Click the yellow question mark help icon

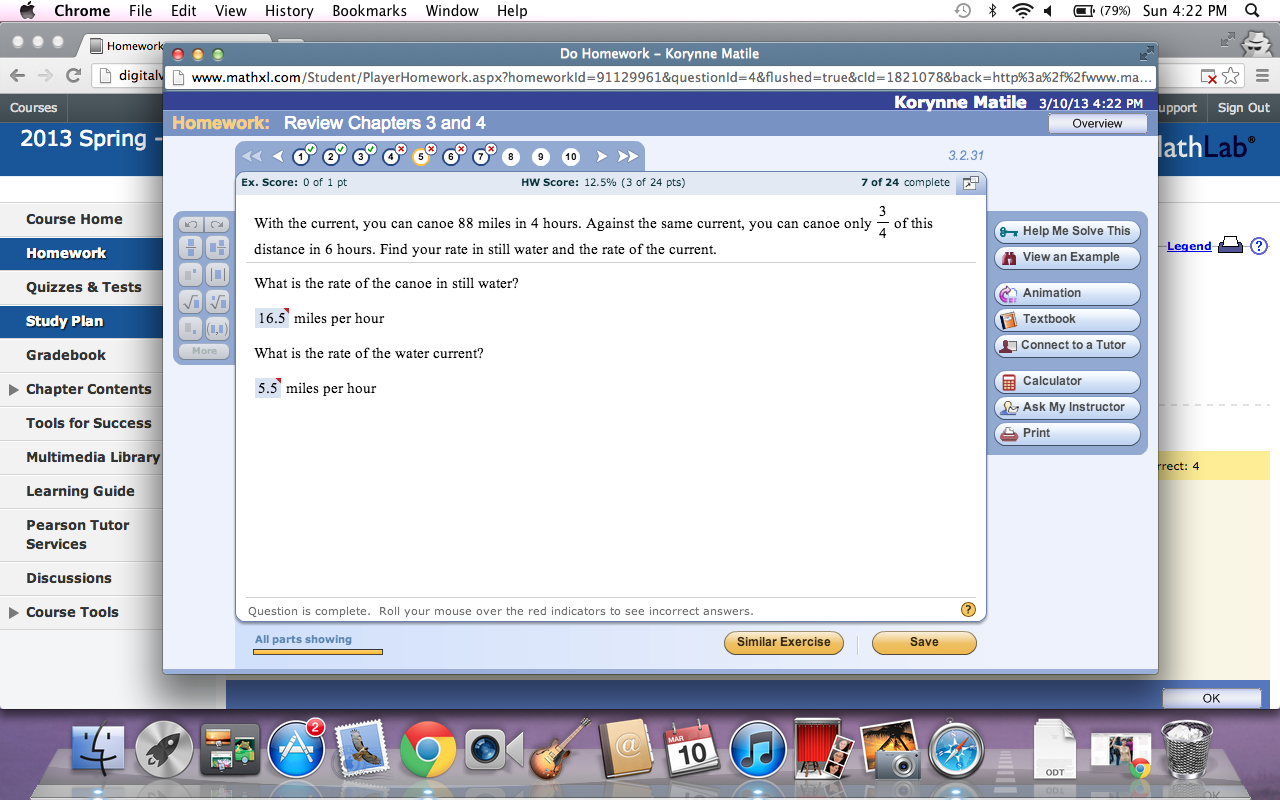pos(968,610)
